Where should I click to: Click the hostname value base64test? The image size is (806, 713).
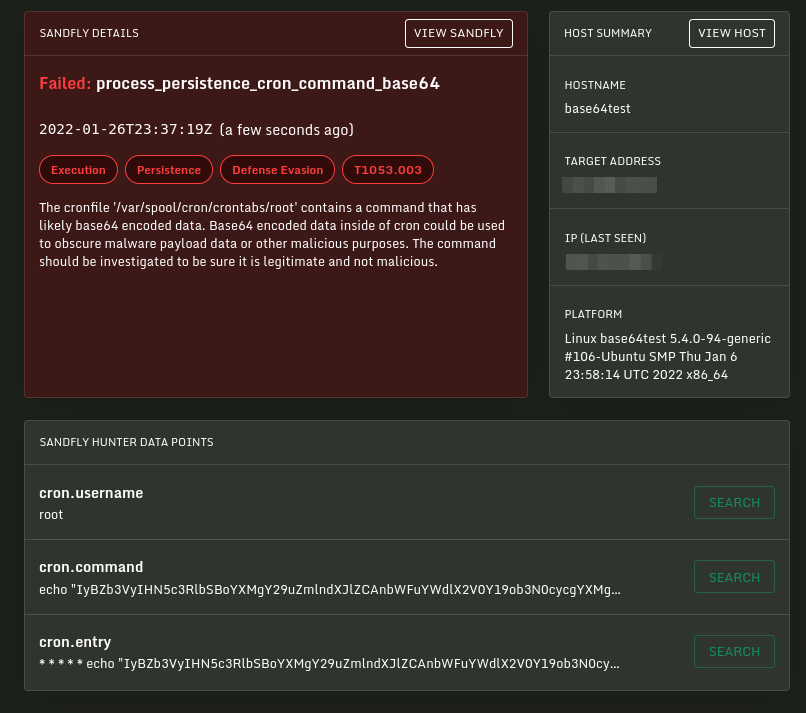pyautogui.click(x=597, y=108)
